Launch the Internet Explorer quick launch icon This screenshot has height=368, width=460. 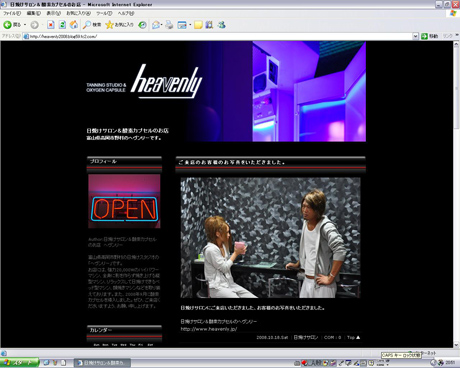[x=46, y=363]
